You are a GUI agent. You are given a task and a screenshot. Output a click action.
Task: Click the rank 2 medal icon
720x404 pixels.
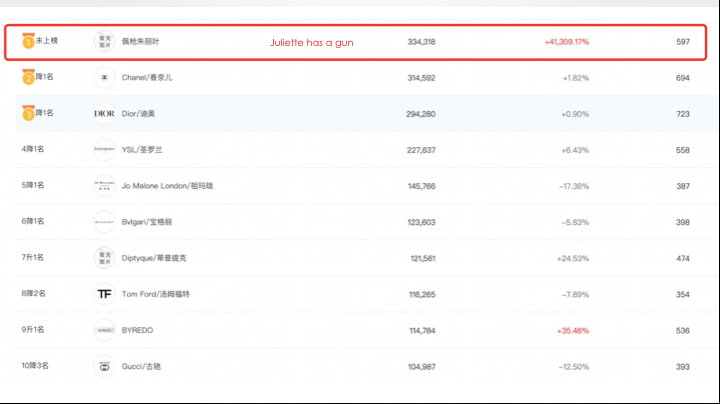click(28, 77)
